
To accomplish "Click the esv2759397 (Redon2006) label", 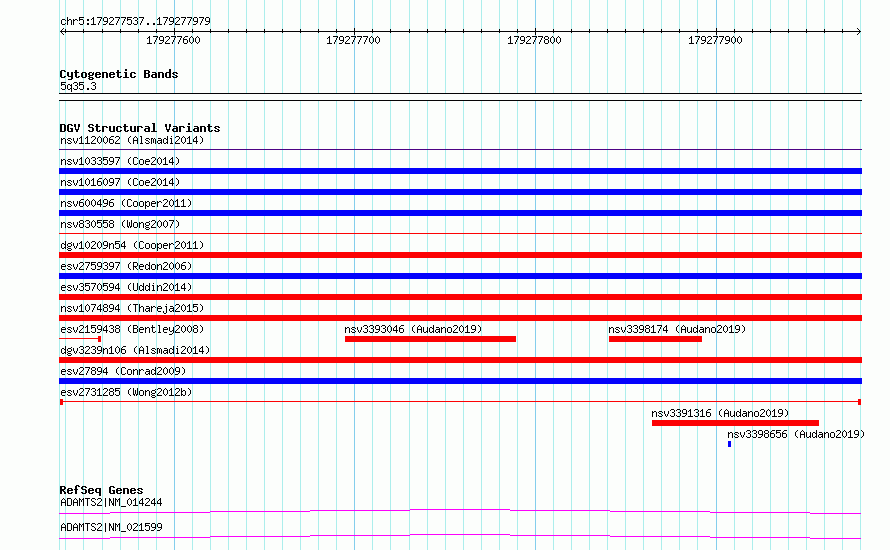I will [x=126, y=266].
